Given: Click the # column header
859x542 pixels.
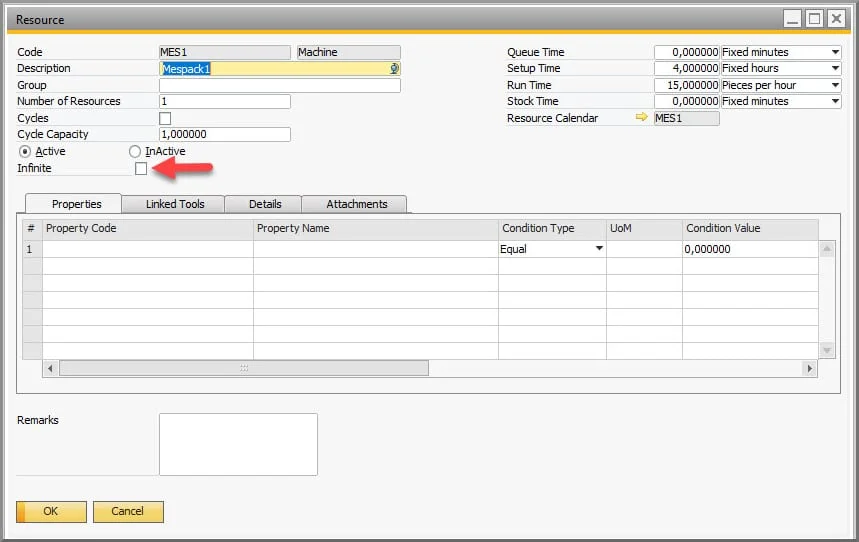Looking at the screenshot, I should 32,229.
